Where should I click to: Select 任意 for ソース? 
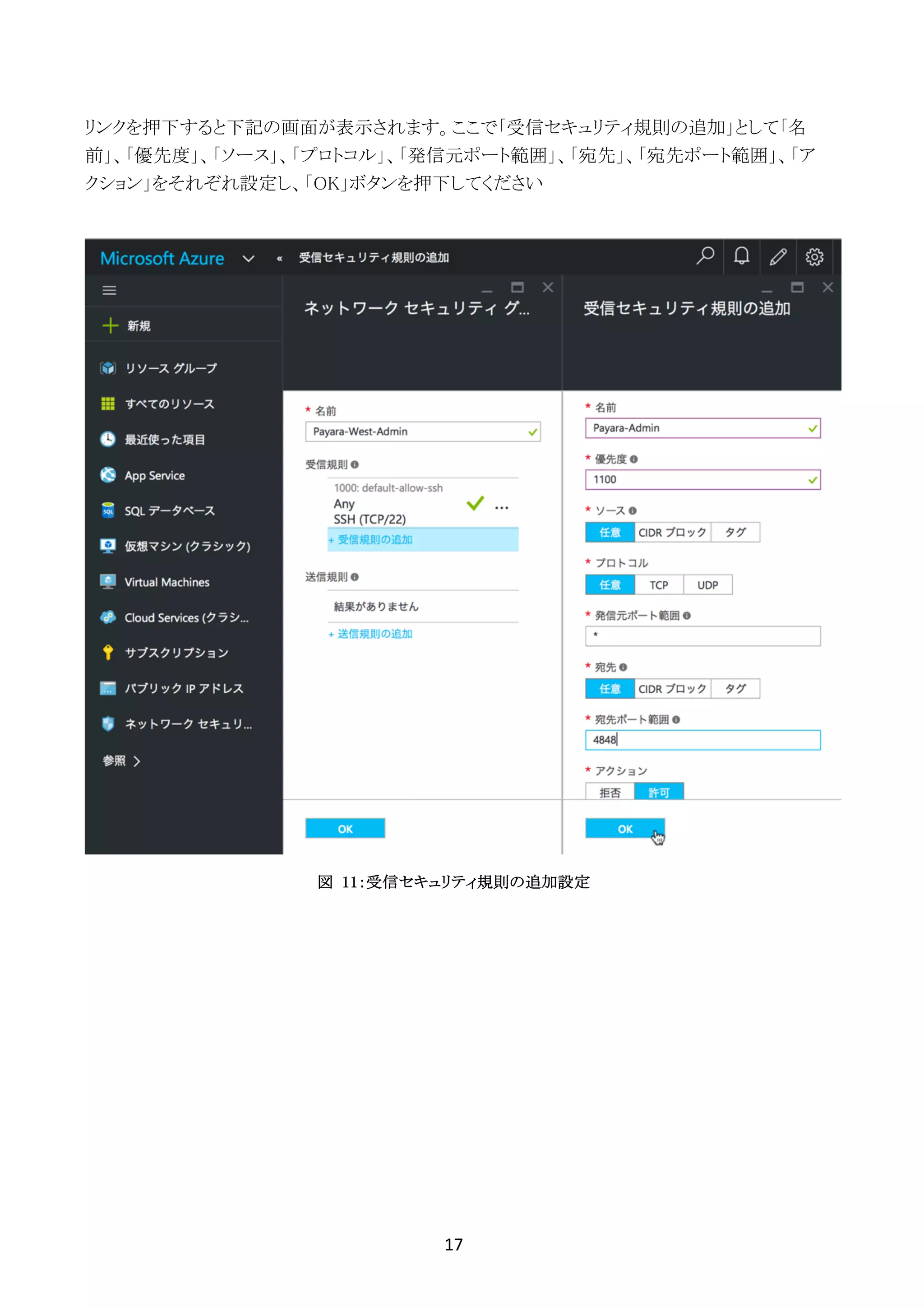click(610, 532)
